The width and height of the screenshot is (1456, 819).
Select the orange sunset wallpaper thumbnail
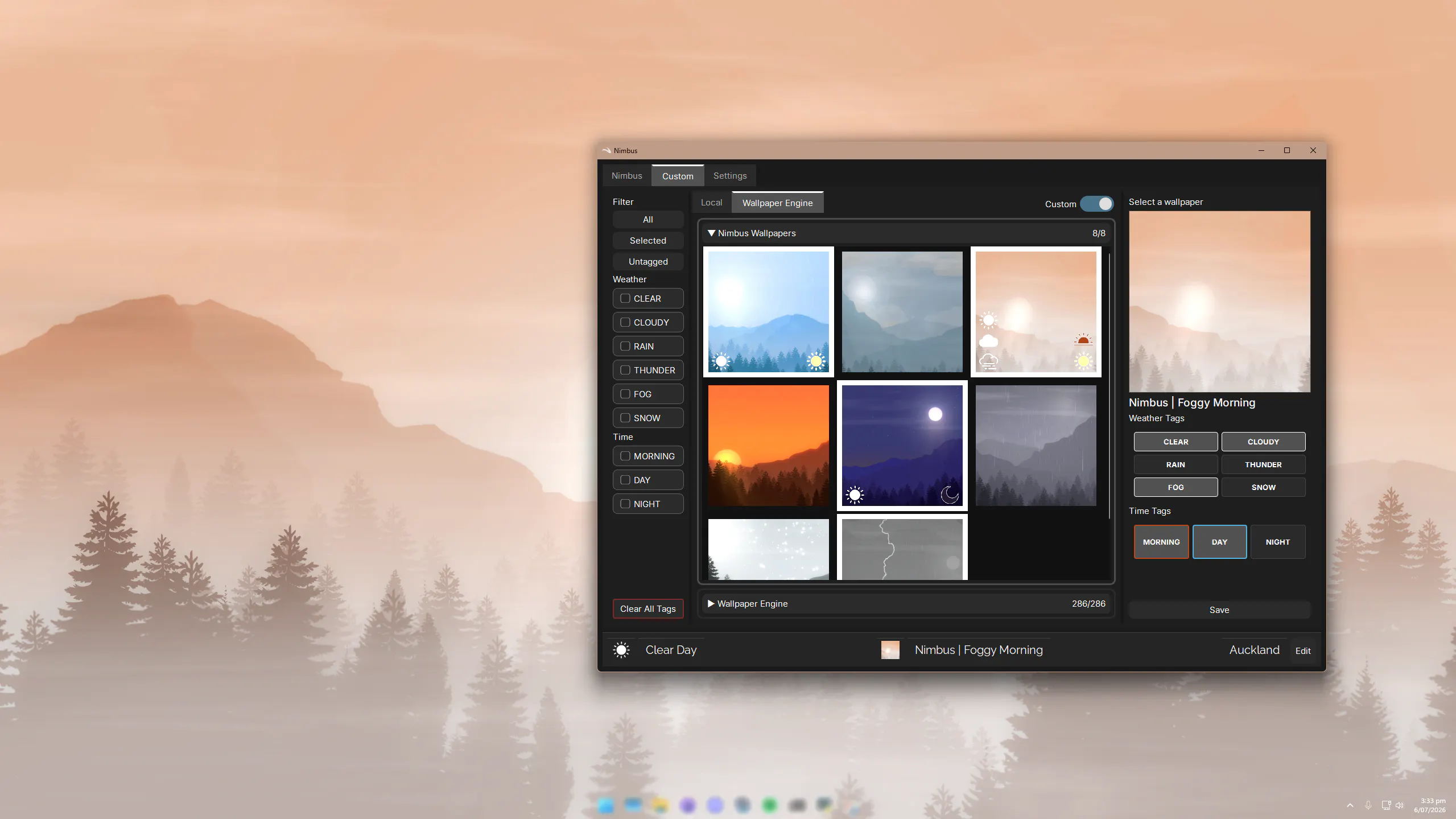[x=768, y=446]
